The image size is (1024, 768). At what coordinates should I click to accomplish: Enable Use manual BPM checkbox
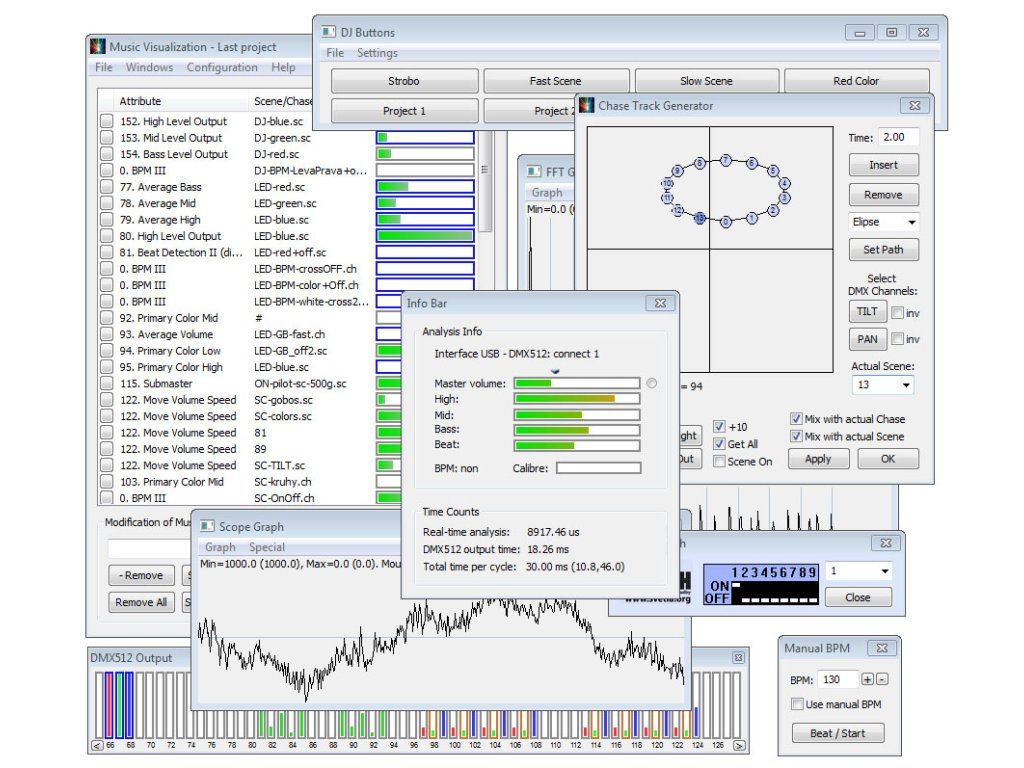point(797,703)
